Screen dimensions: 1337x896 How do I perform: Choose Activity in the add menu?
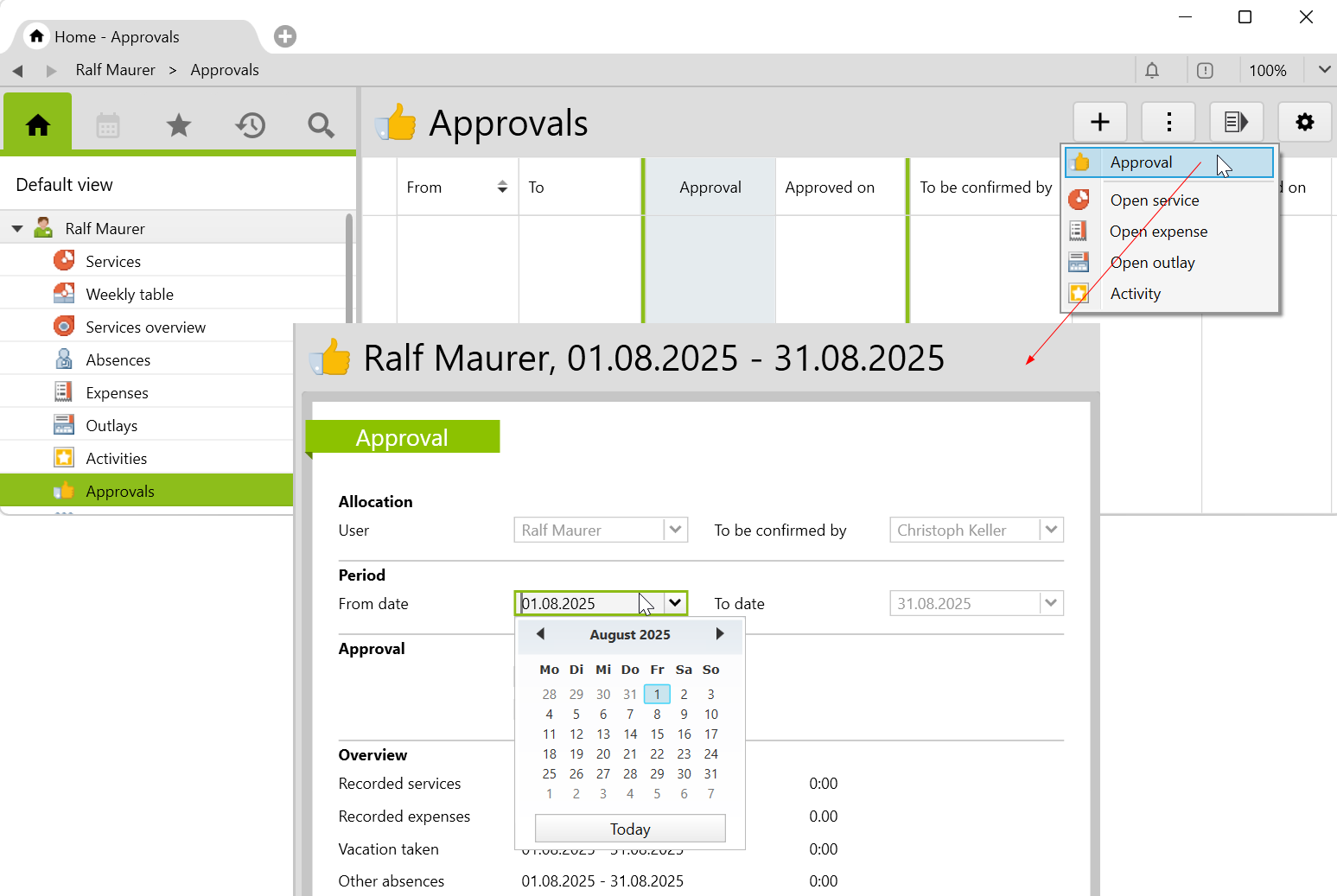[x=1135, y=294]
